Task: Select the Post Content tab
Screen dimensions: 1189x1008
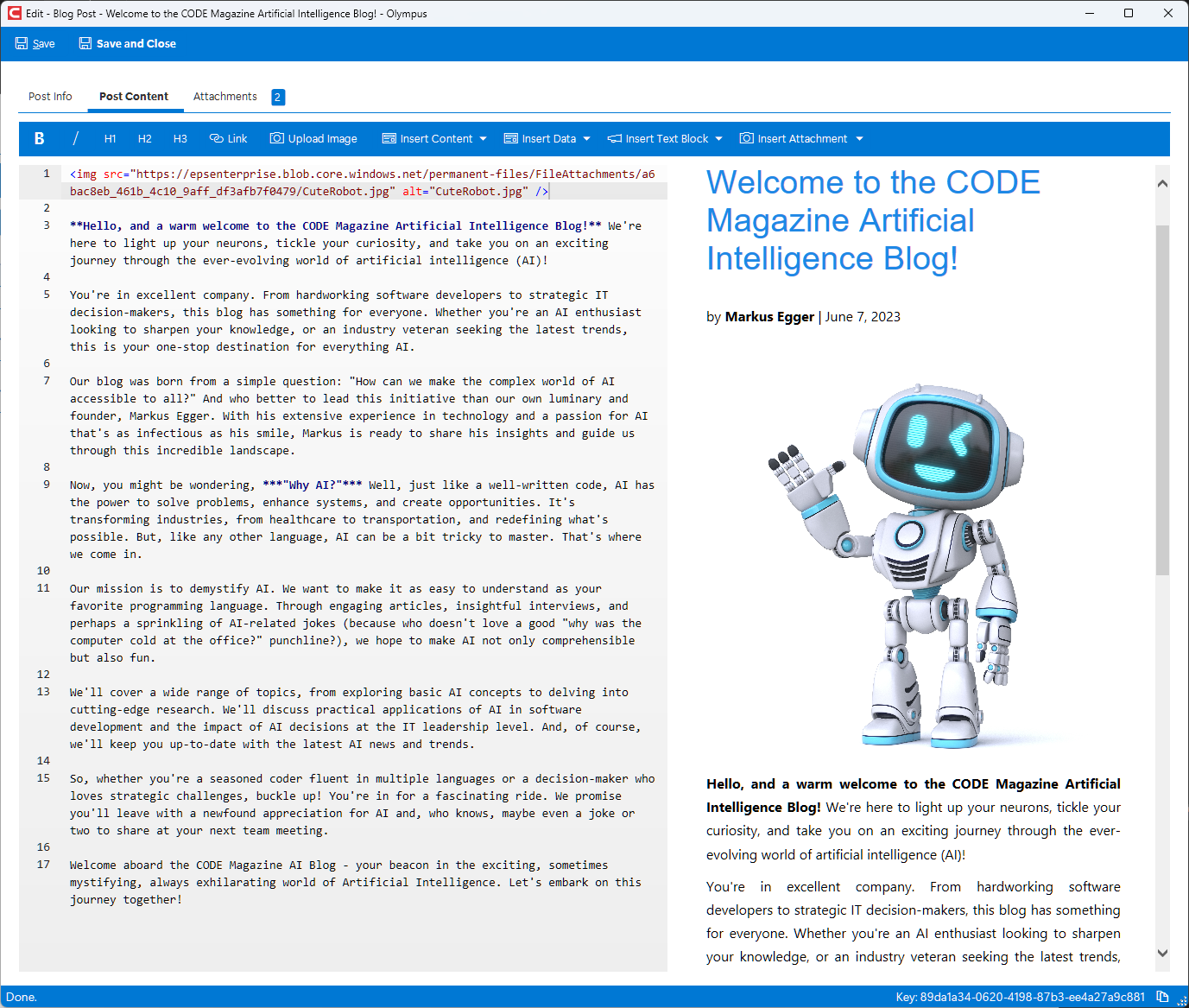Action: [x=134, y=97]
